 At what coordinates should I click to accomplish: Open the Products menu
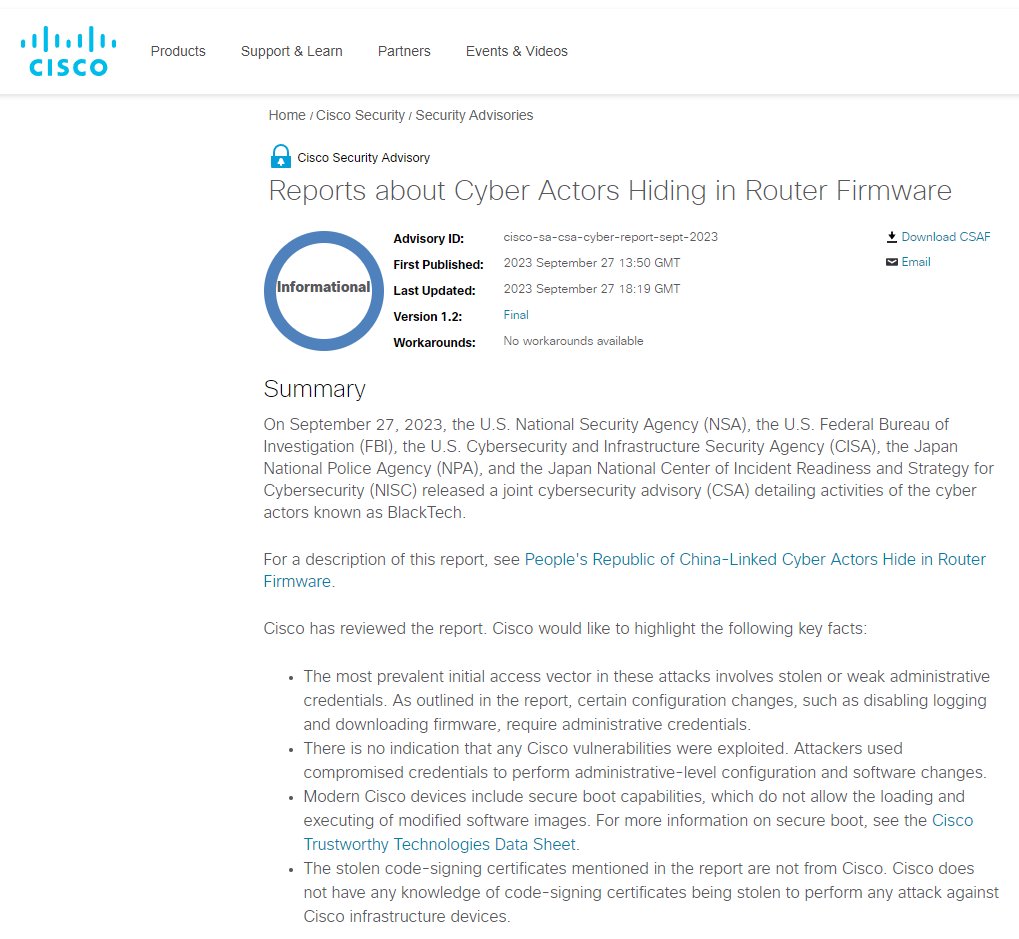pos(178,51)
